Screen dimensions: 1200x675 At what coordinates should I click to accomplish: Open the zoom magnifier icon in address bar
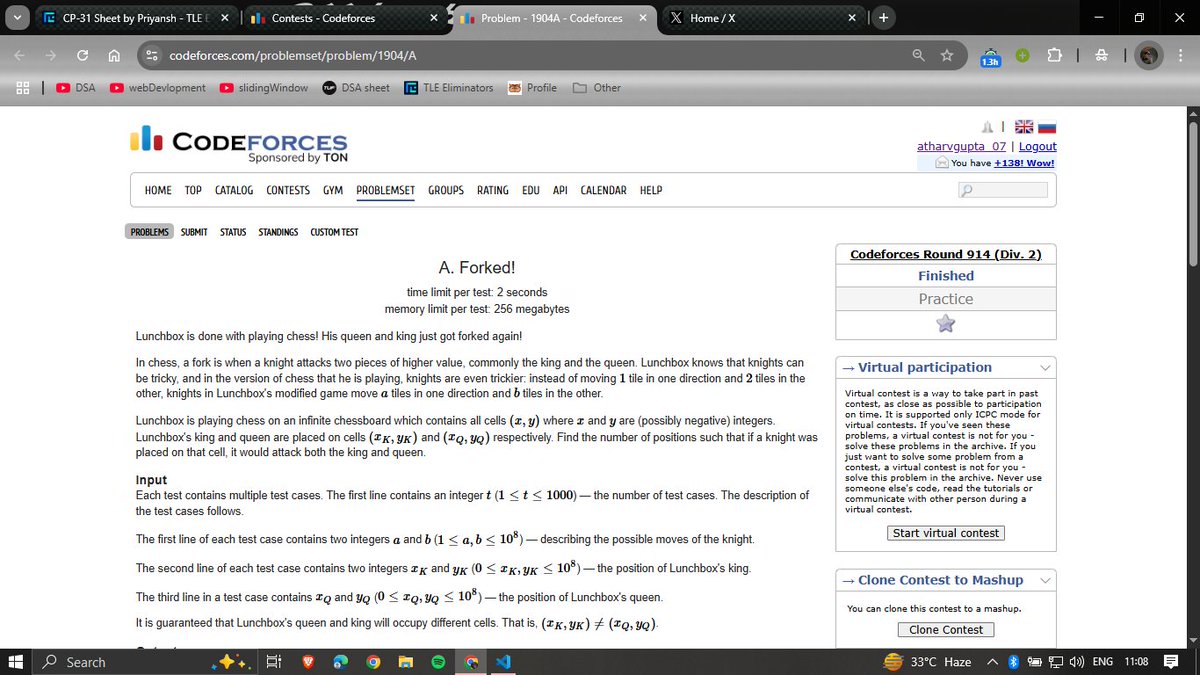coord(919,56)
